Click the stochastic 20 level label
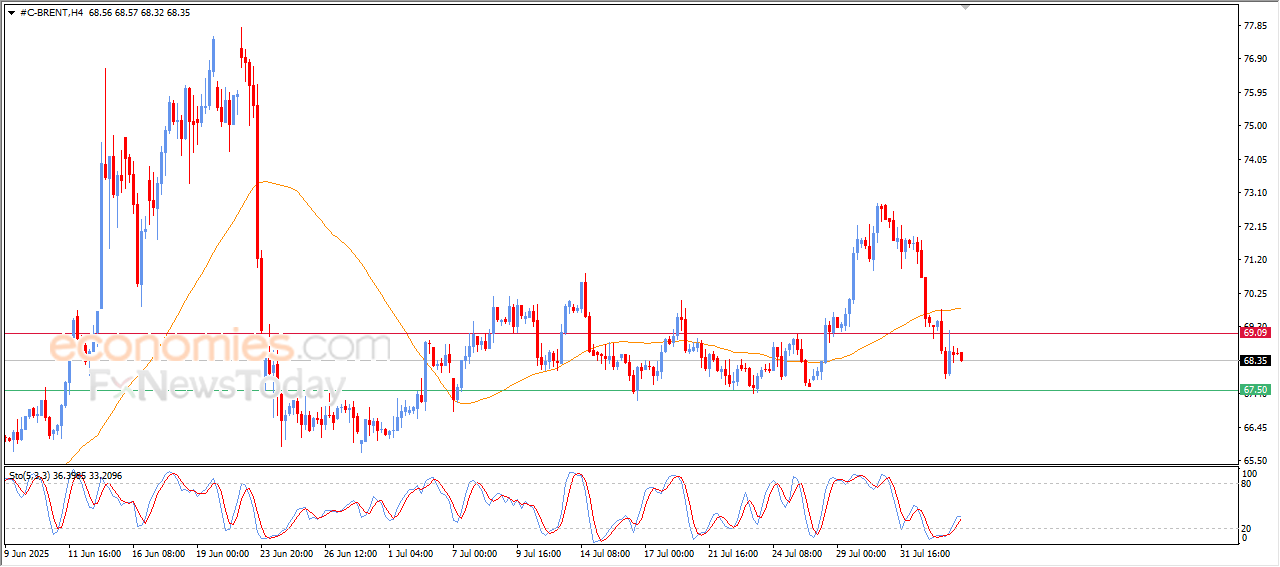Viewport: 1280px width, 567px height. [x=1246, y=528]
